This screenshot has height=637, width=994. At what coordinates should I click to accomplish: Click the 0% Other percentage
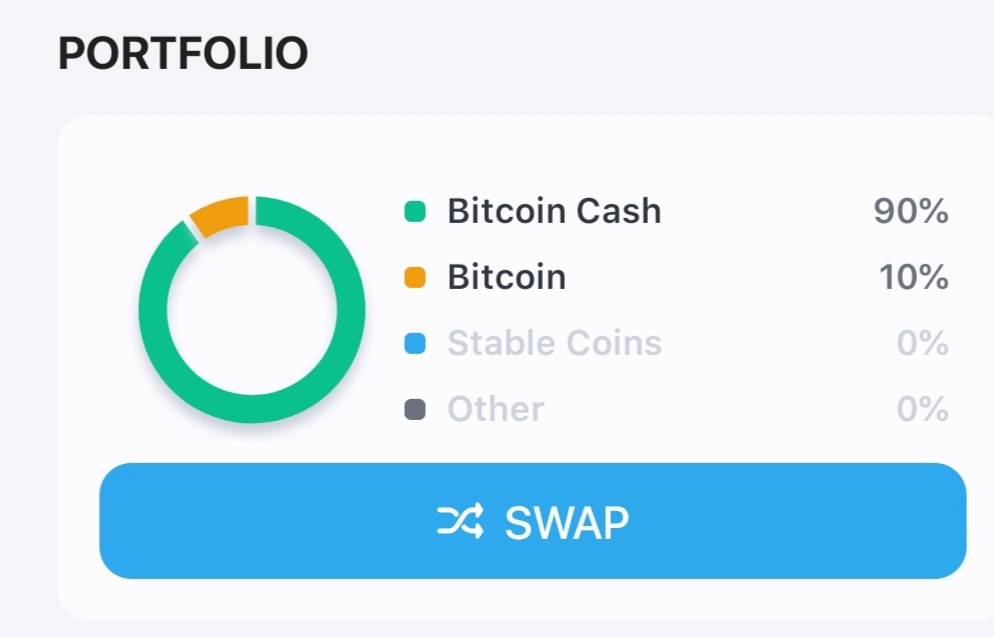(922, 409)
